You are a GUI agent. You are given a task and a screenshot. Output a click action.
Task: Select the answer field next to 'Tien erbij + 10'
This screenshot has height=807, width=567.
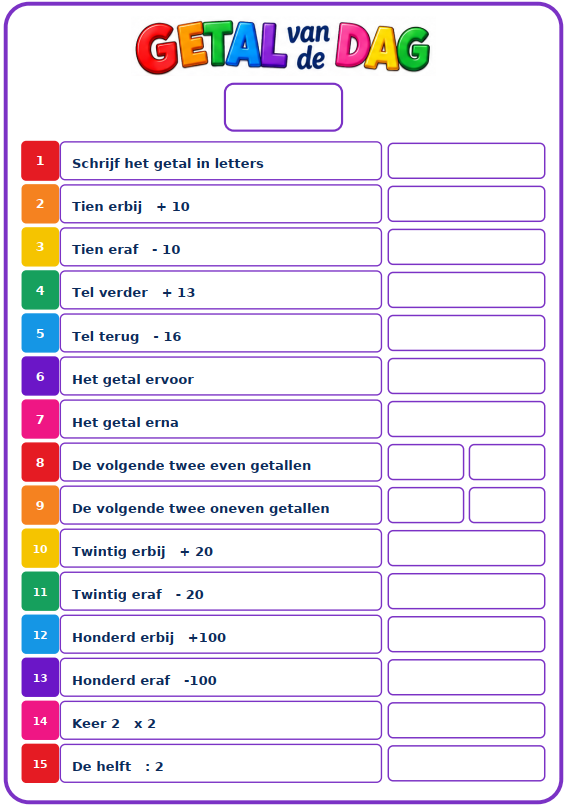coord(466,204)
